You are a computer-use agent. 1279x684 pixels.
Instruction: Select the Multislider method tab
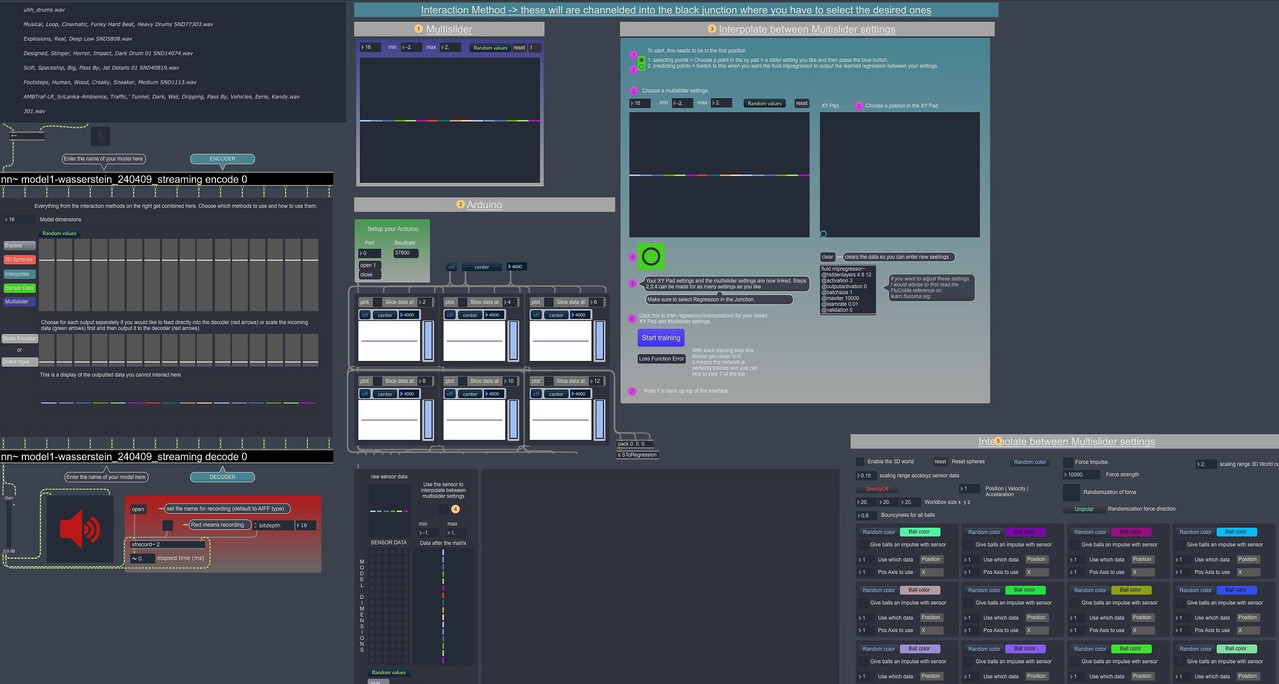(18, 301)
